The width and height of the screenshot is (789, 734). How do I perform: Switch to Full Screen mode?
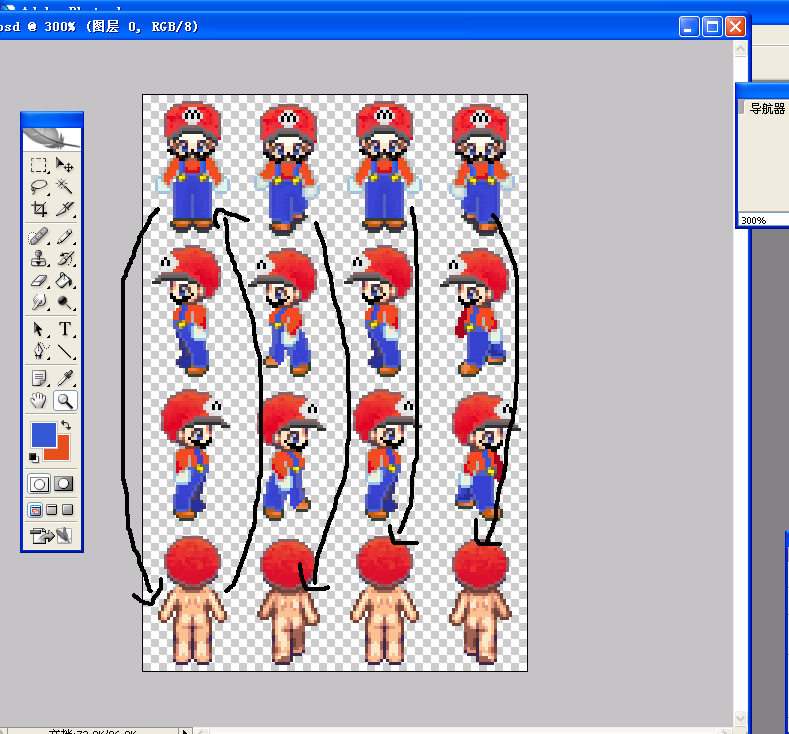click(67, 510)
